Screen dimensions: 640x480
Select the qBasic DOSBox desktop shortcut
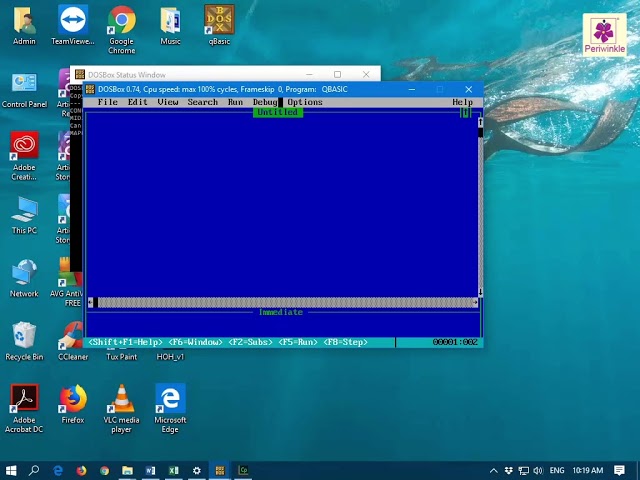(219, 25)
